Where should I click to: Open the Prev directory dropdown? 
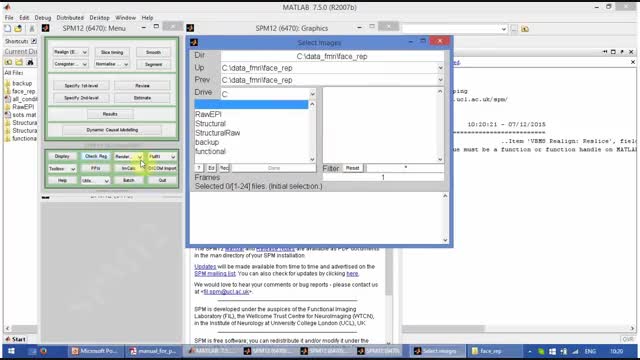pos(440,80)
